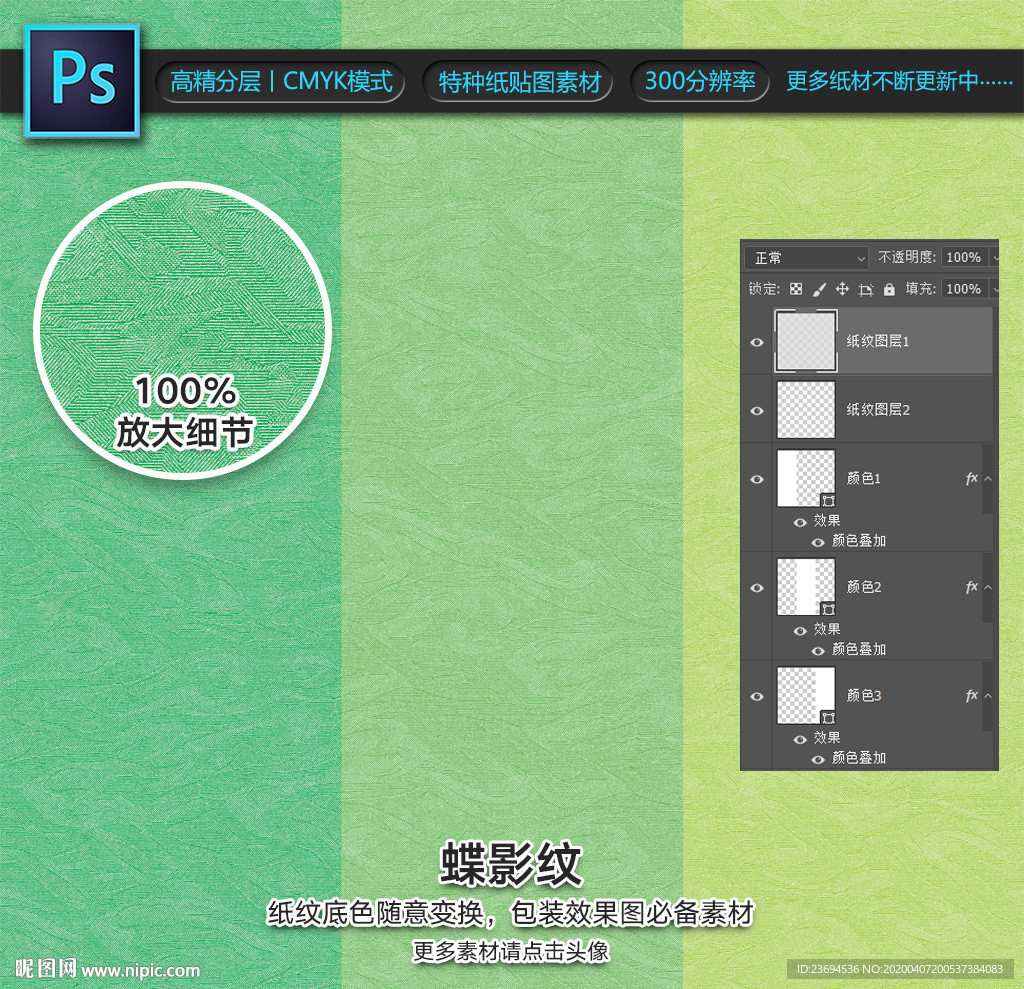Click the prevent artboard auto-nesting lock icon

866,289
